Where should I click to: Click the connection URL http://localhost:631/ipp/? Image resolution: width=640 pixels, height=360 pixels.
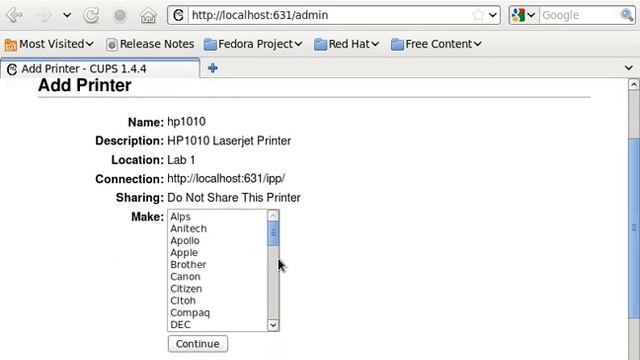coord(226,179)
